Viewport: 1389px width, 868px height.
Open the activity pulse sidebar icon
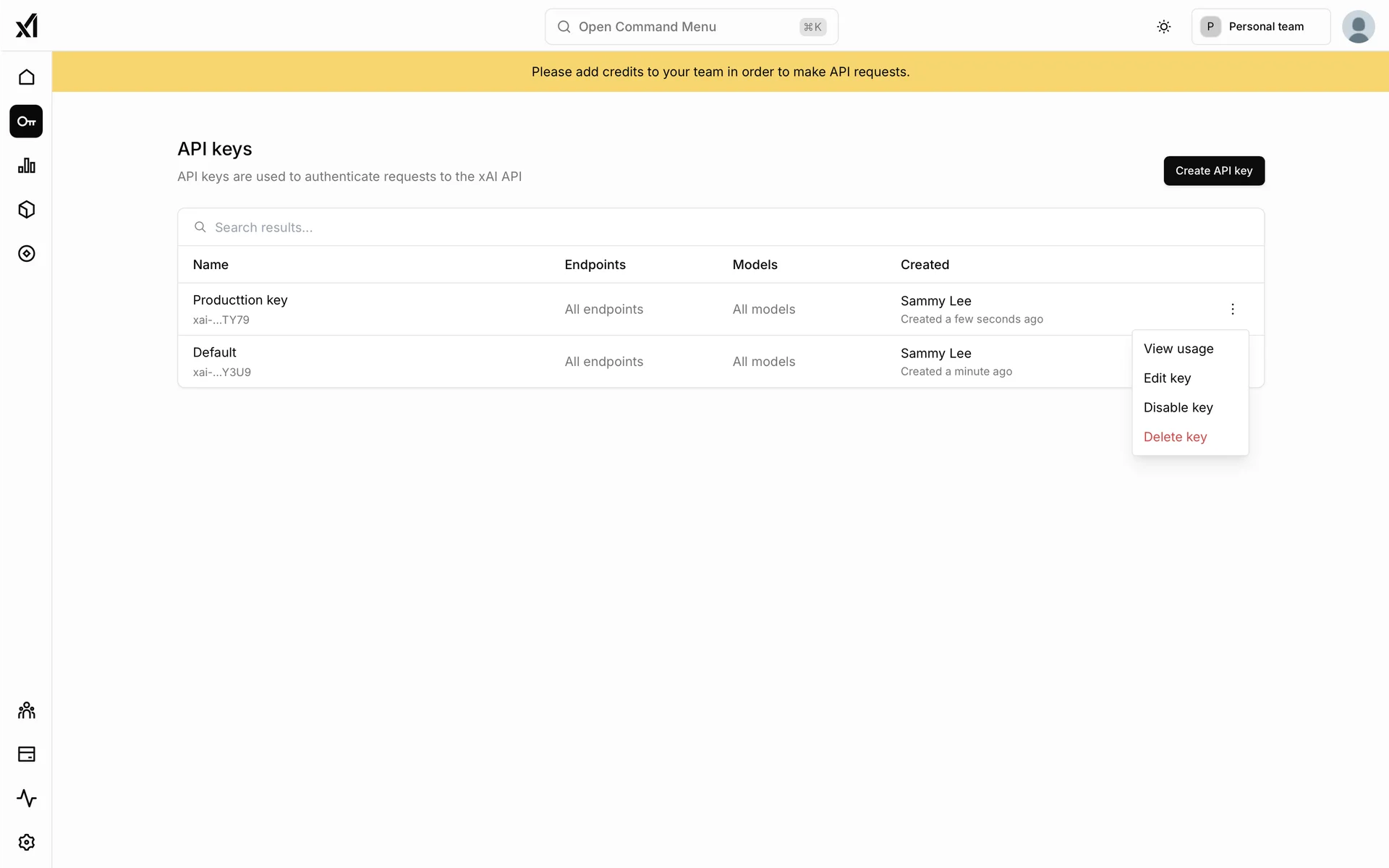[27, 799]
